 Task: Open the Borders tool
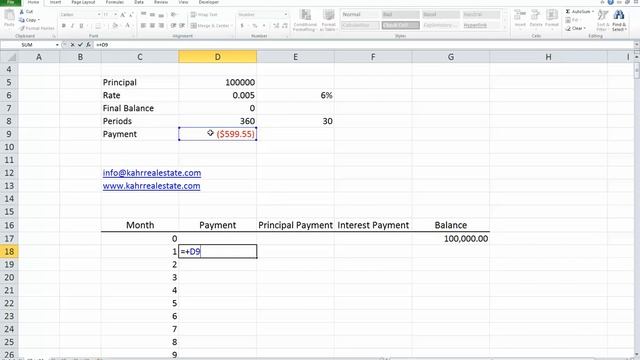pyautogui.click(x=98, y=26)
